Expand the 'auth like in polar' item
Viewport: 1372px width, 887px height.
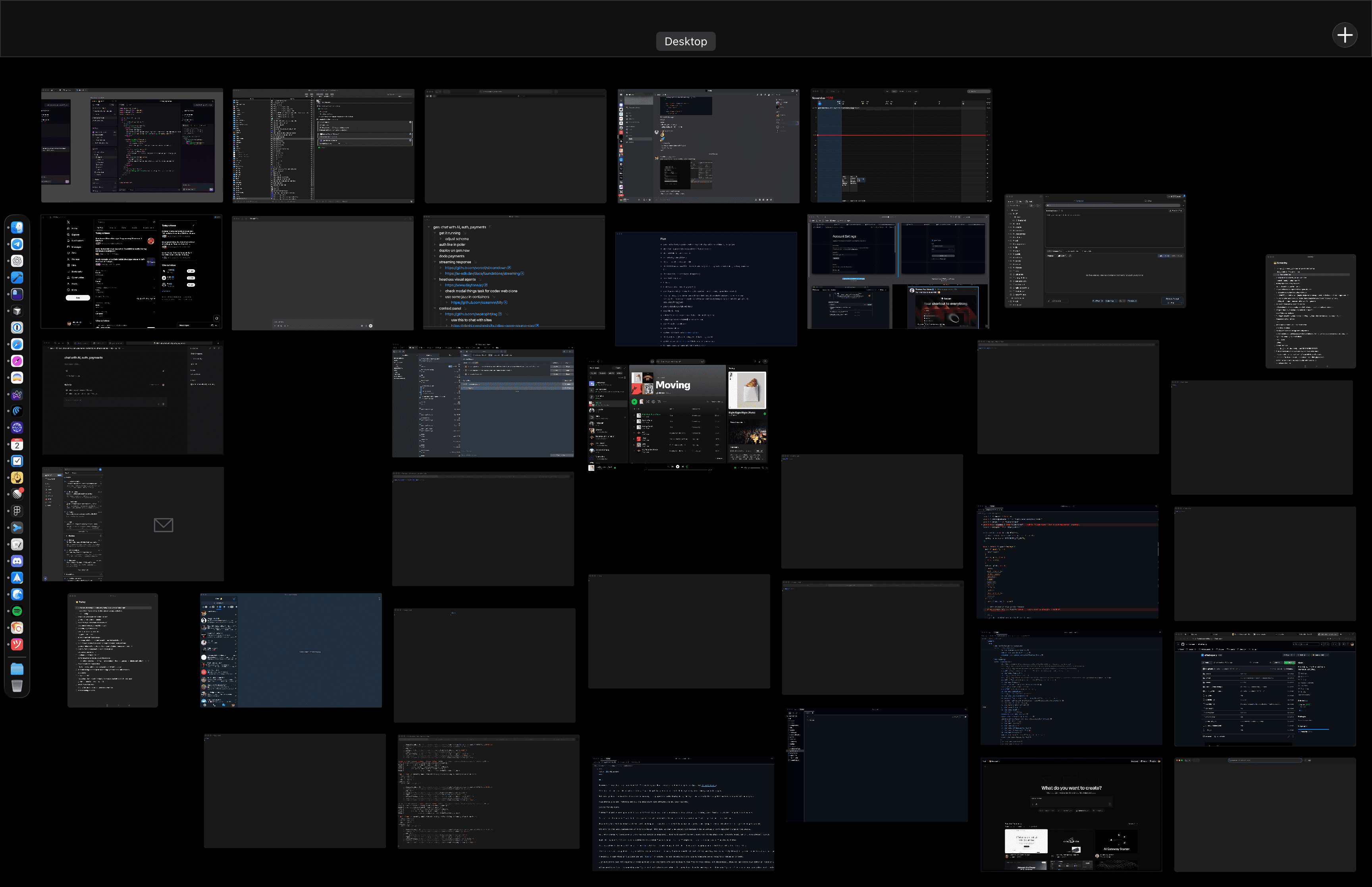point(435,245)
